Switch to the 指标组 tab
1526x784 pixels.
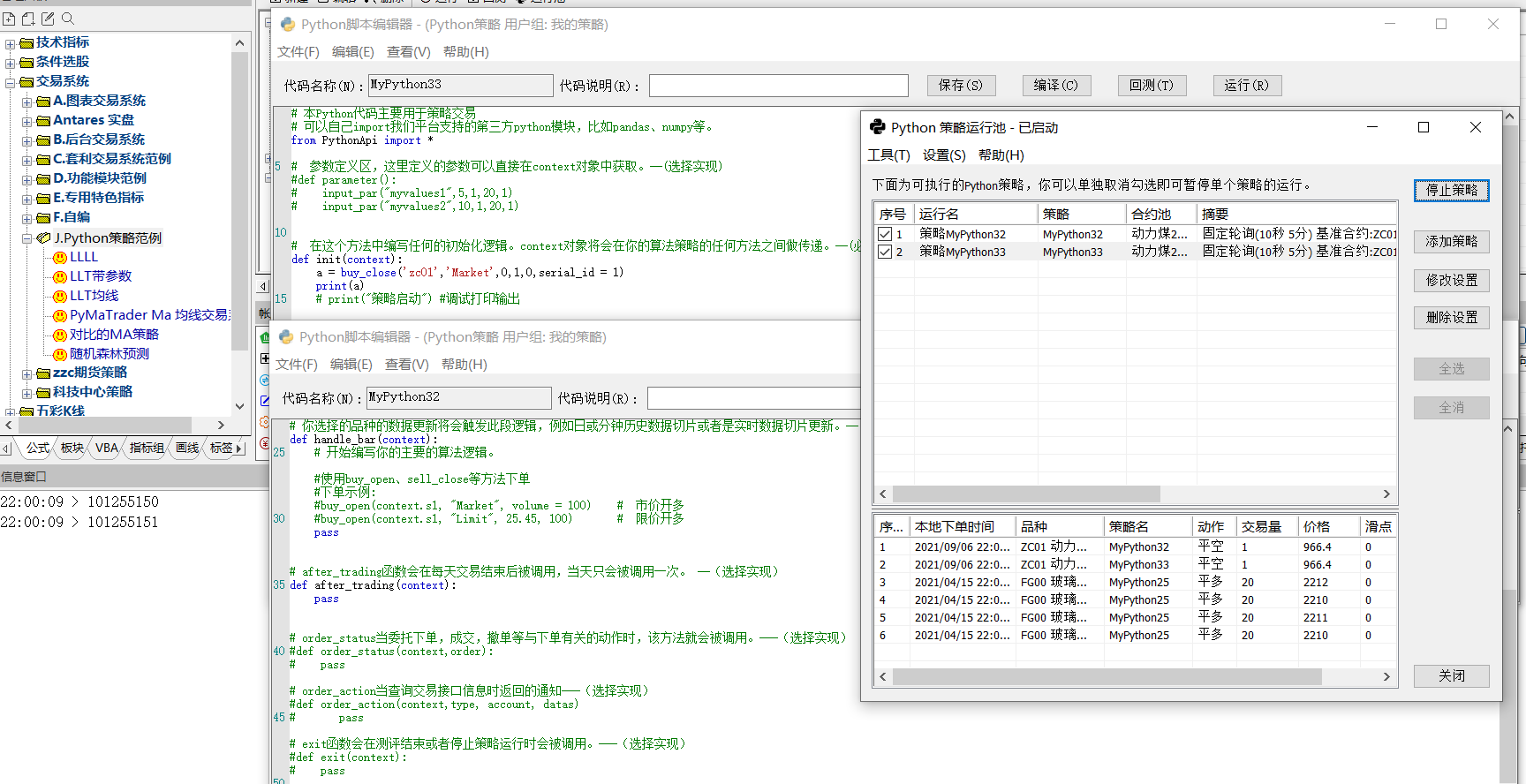tap(147, 449)
